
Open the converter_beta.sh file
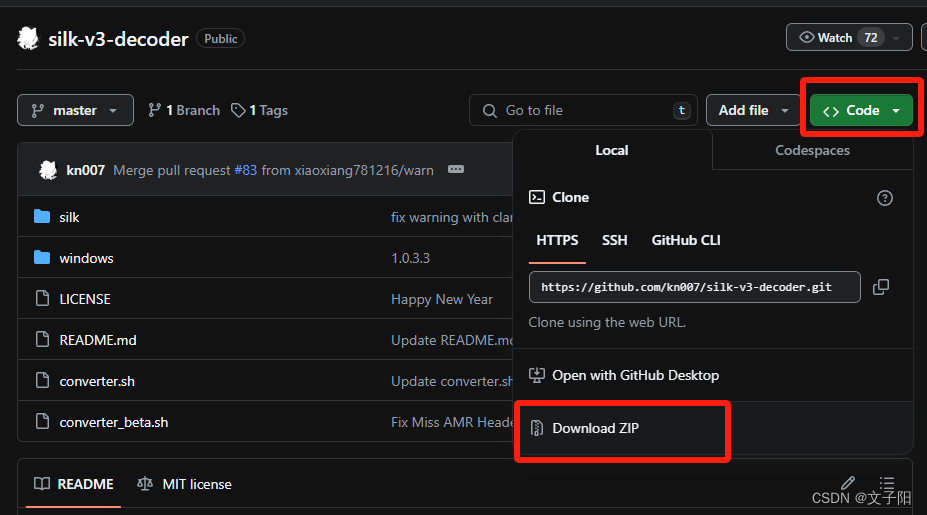tap(114, 422)
